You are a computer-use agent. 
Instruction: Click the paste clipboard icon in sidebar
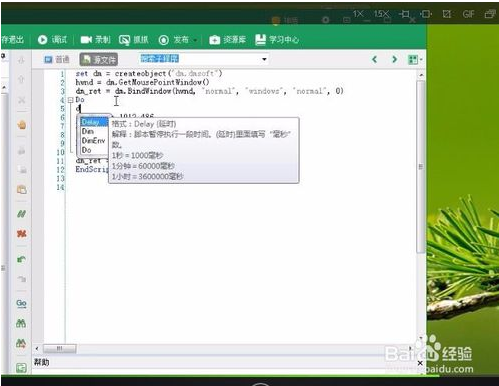(x=22, y=190)
